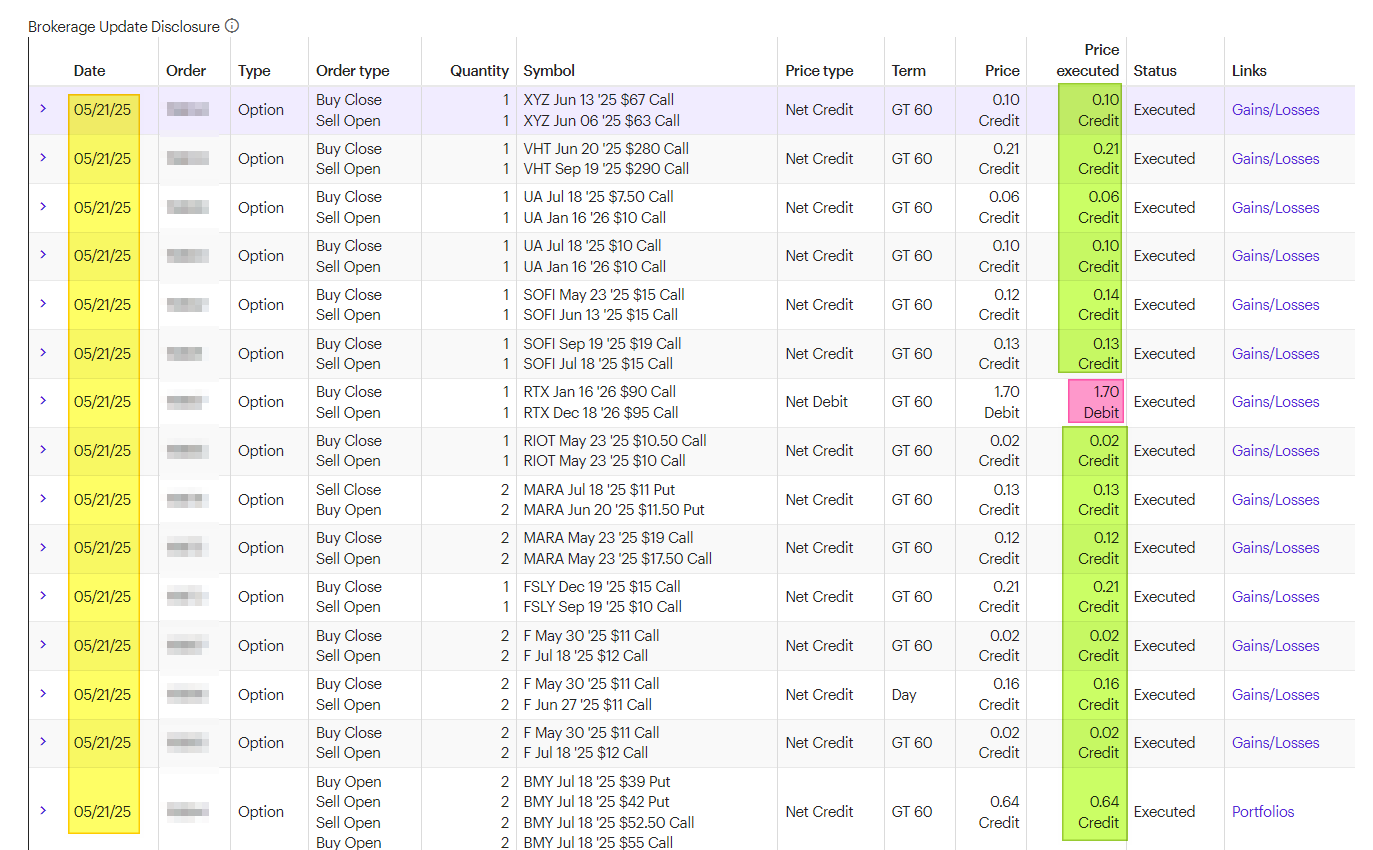Open Gains/Losses for UA $7.50 Call order

1275,208
